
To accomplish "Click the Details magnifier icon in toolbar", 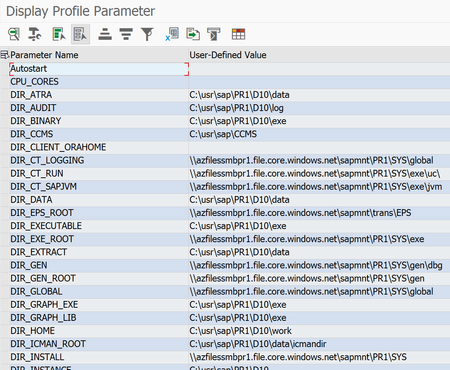I will [14, 34].
